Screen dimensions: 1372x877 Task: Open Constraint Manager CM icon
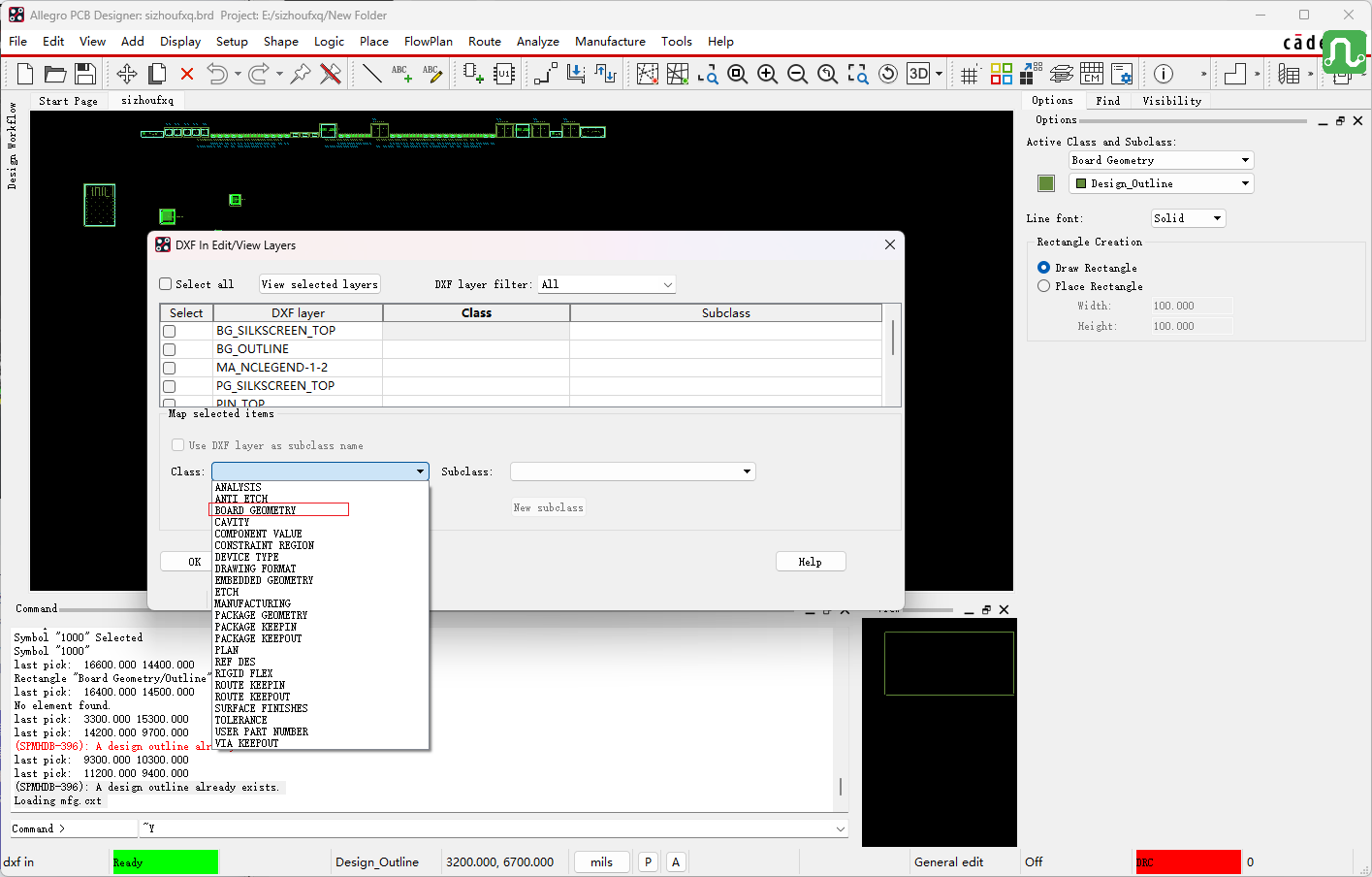point(1092,74)
